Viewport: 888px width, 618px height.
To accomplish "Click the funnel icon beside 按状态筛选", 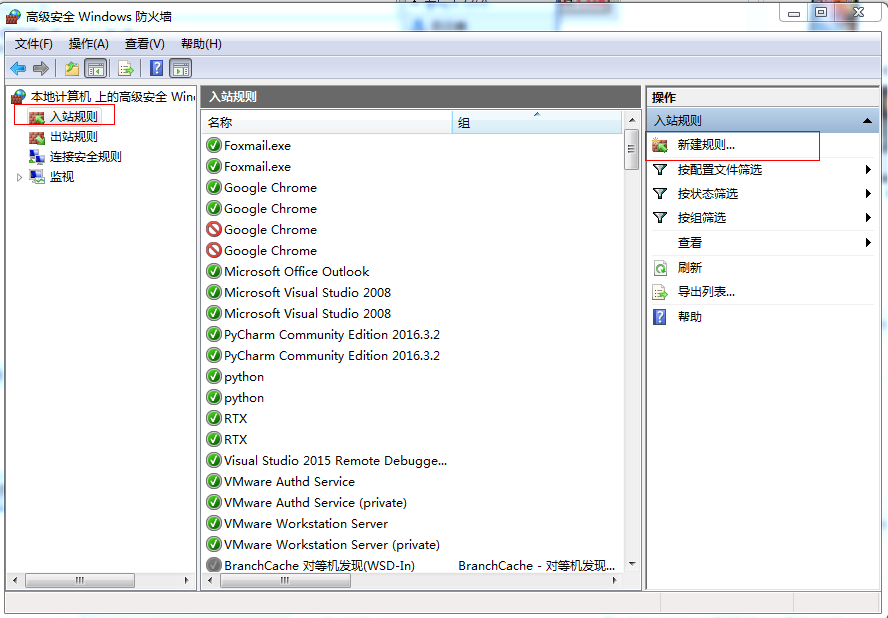I will [x=659, y=194].
